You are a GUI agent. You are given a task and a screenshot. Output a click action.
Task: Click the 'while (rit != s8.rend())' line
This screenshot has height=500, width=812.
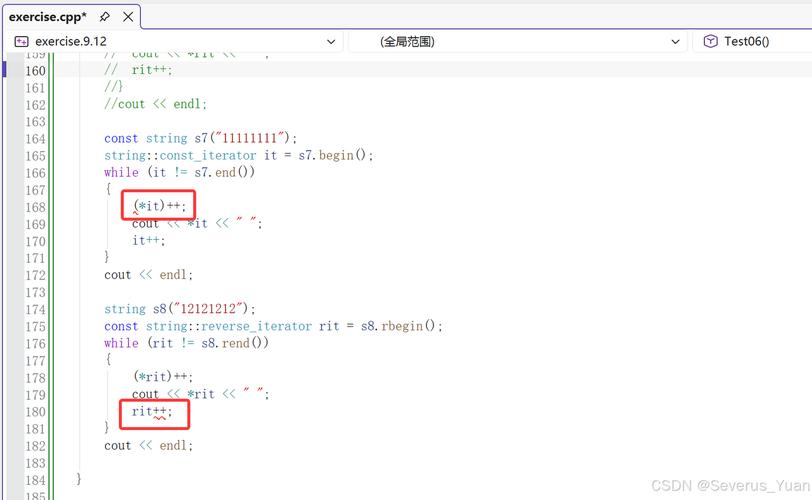tap(186, 343)
